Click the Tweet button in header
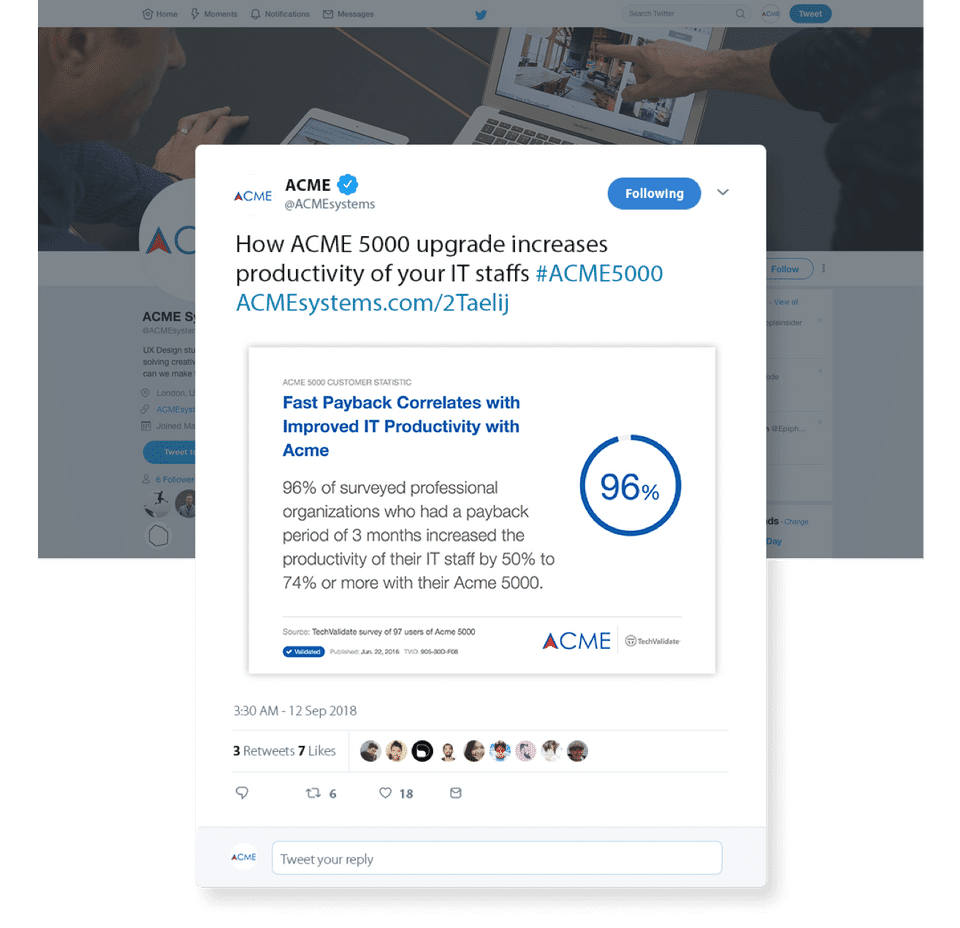 point(810,13)
